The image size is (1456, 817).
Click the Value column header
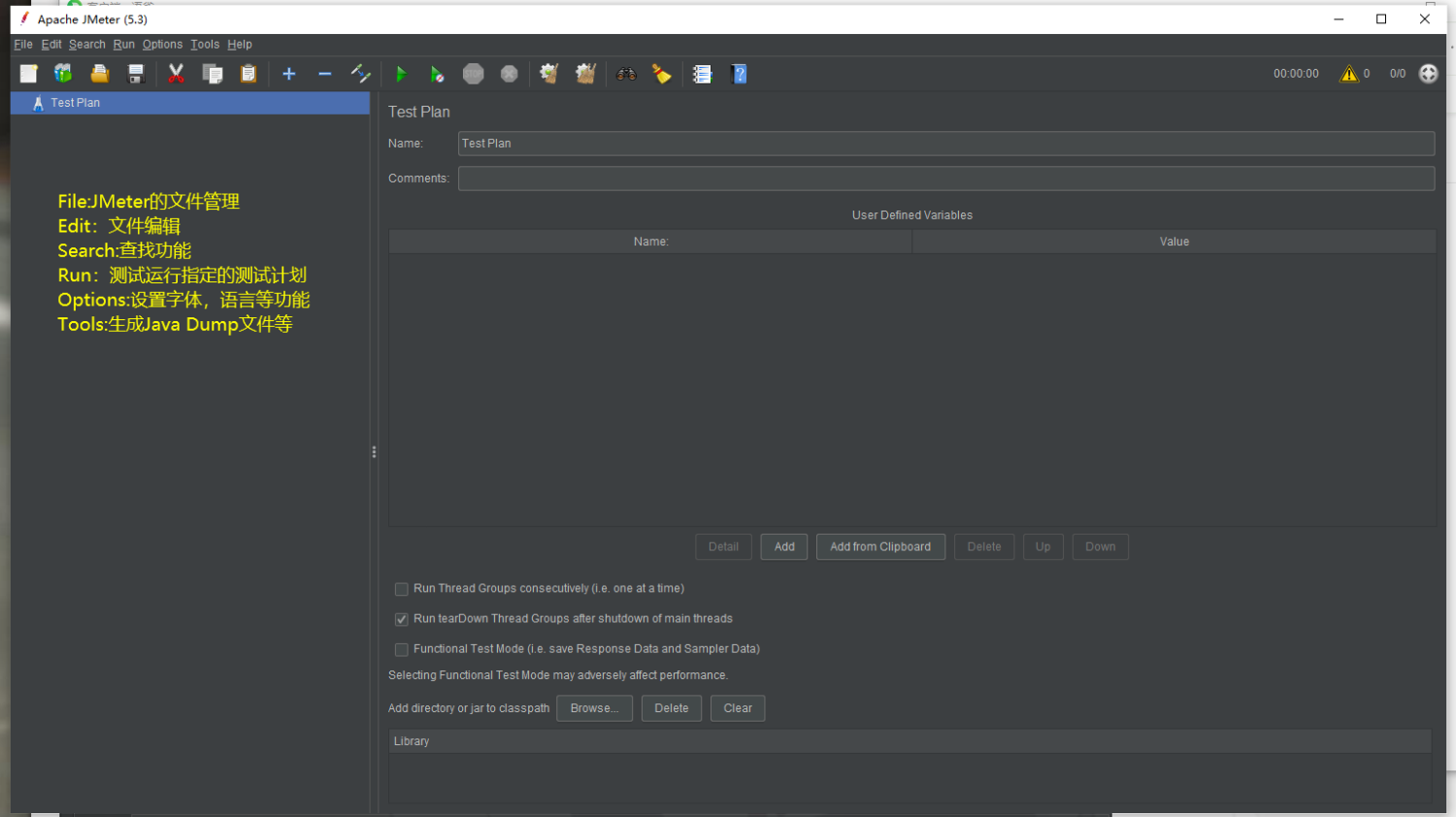(x=1175, y=242)
